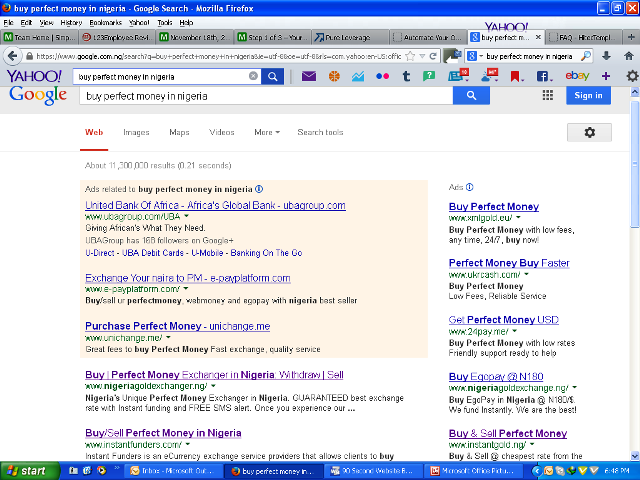
Task: Click the blue Google search magnifier button
Action: click(x=470, y=96)
